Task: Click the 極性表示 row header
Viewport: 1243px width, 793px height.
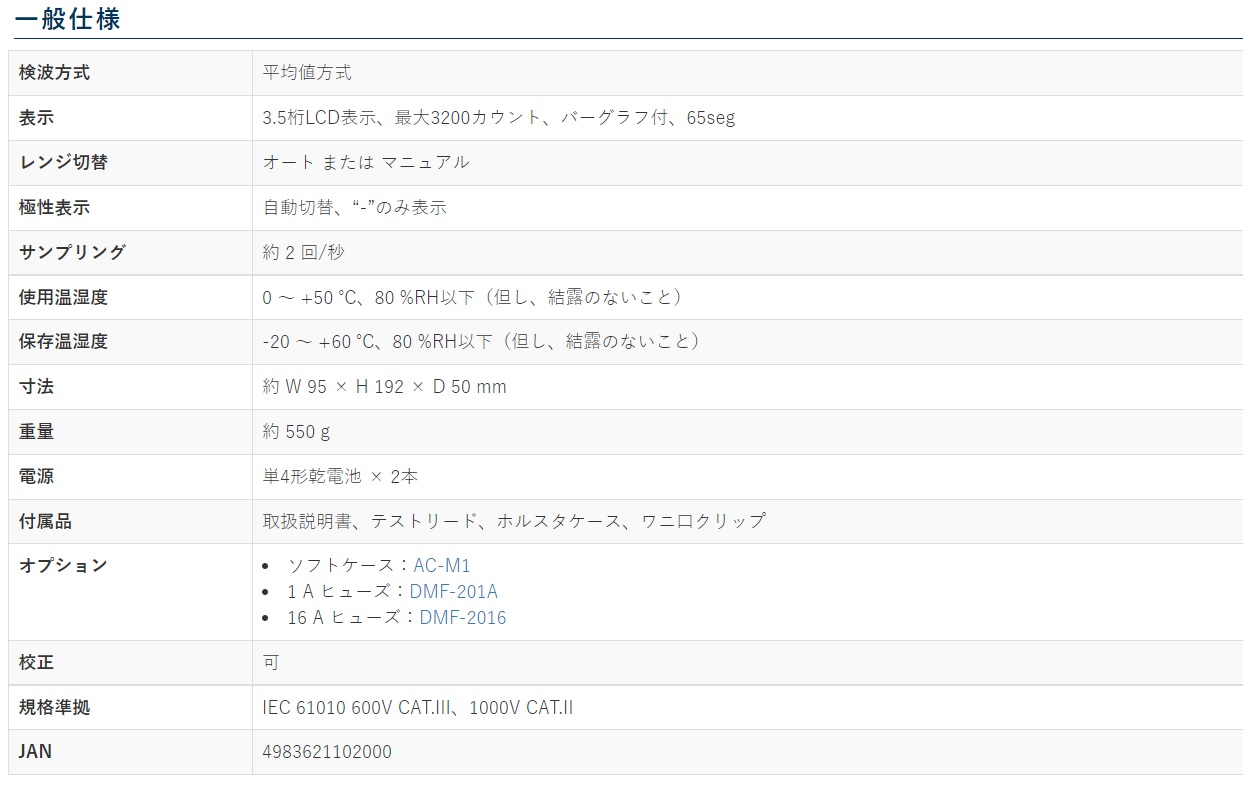Action: coord(54,208)
